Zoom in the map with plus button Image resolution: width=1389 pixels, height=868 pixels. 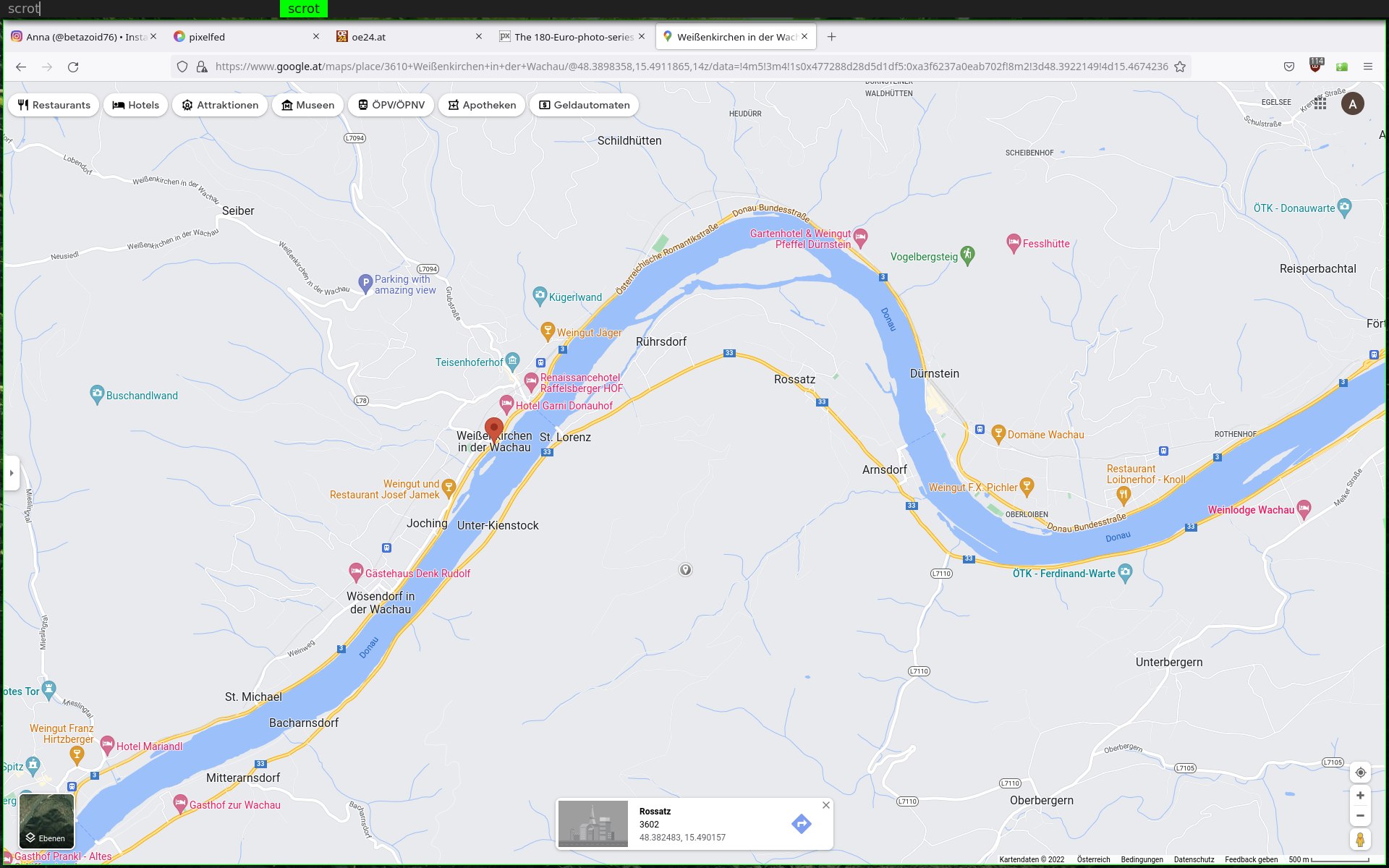click(x=1360, y=795)
